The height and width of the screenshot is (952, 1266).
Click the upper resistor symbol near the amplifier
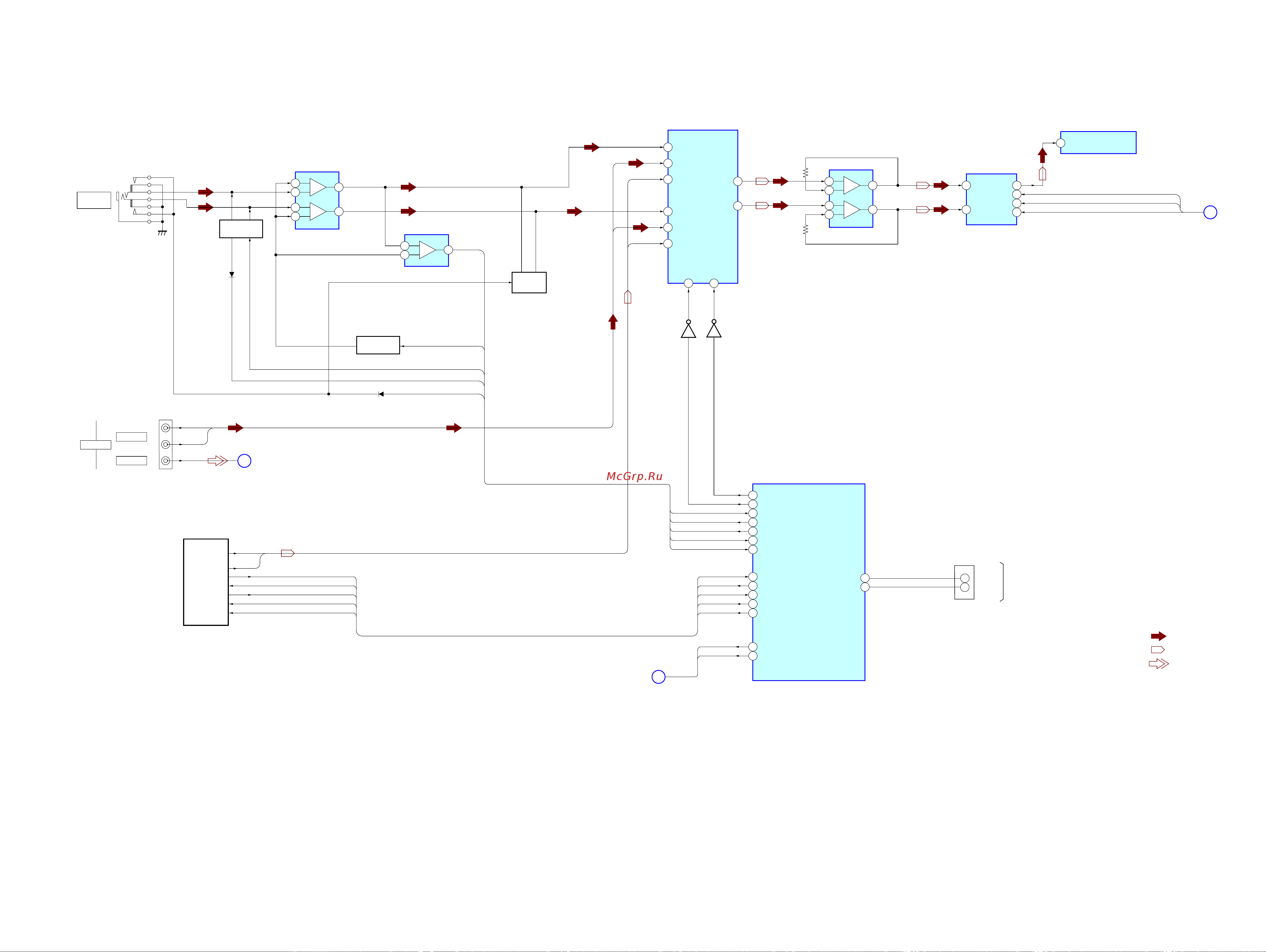pyautogui.click(x=805, y=172)
